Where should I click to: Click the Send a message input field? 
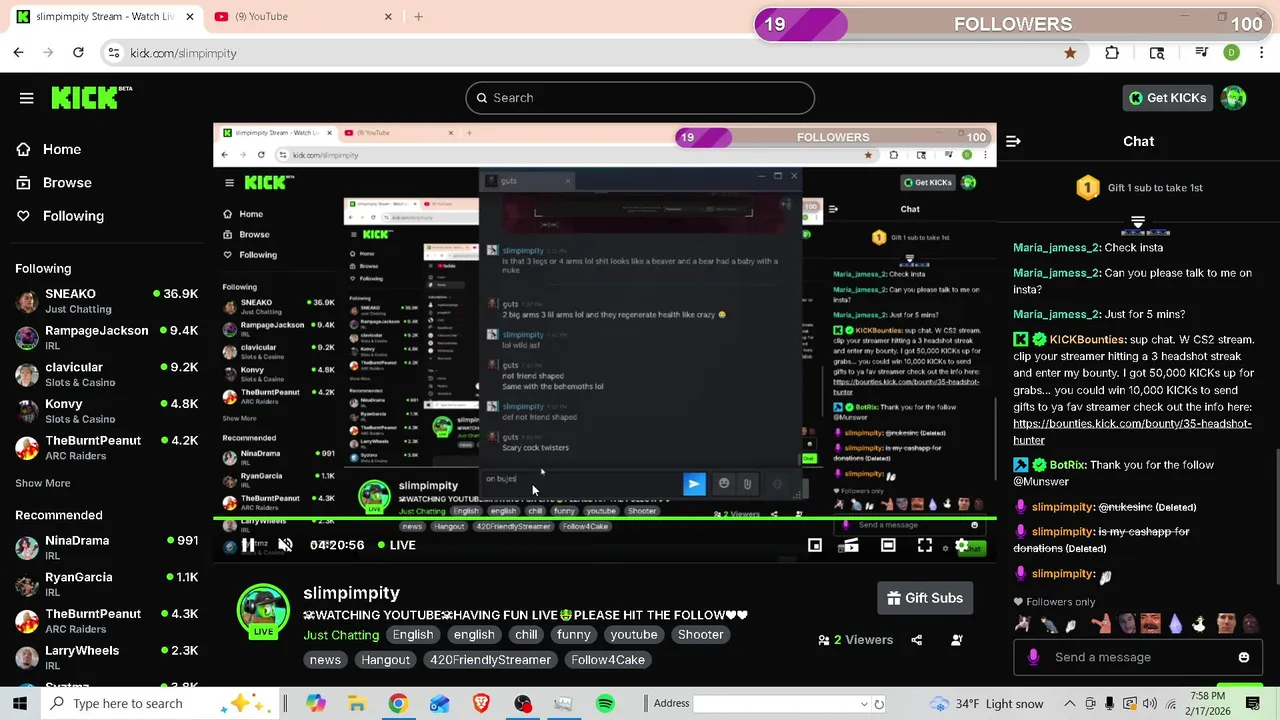(x=1138, y=658)
